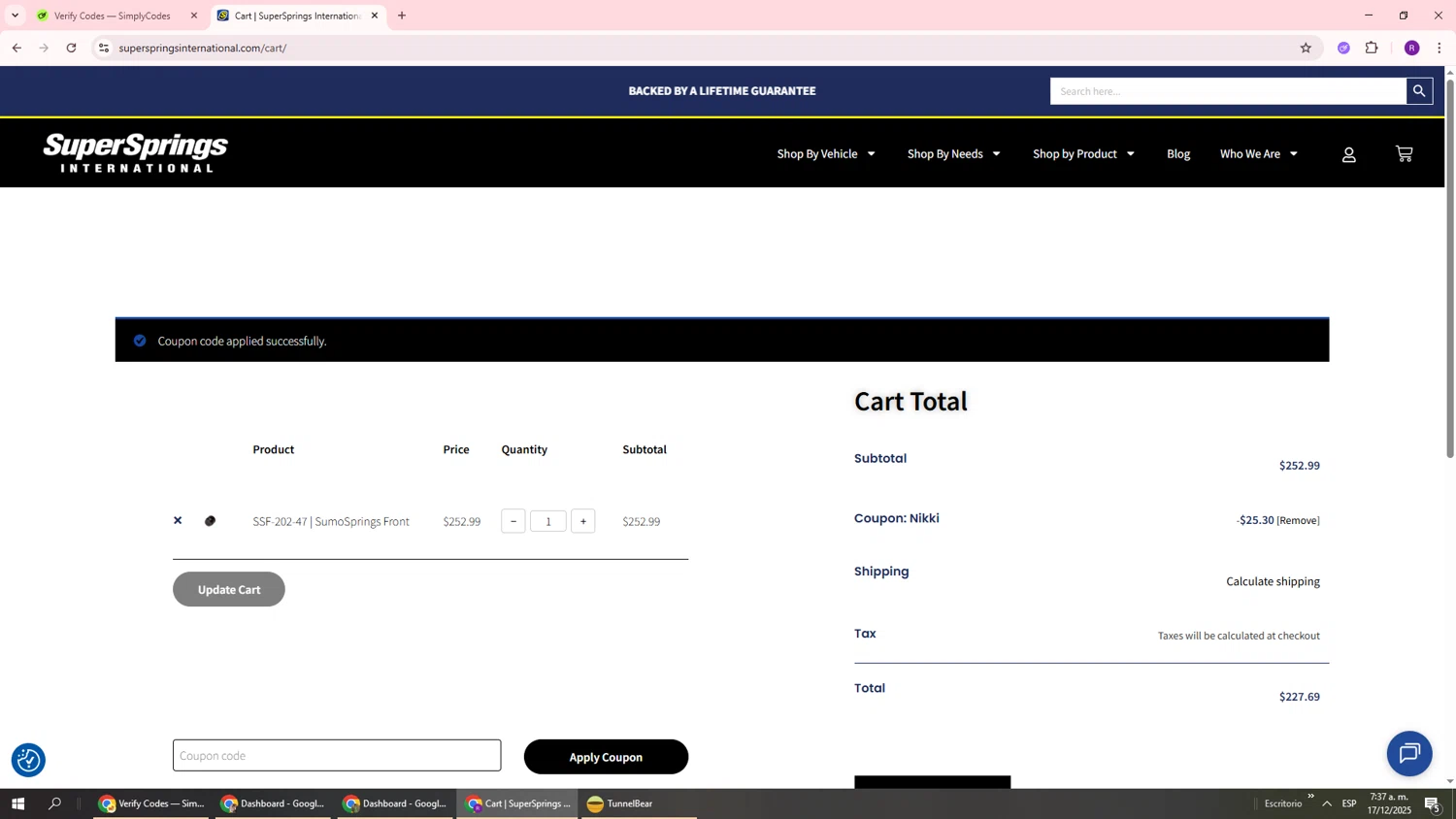Go back in browser history
1456x819 pixels.
17,48
